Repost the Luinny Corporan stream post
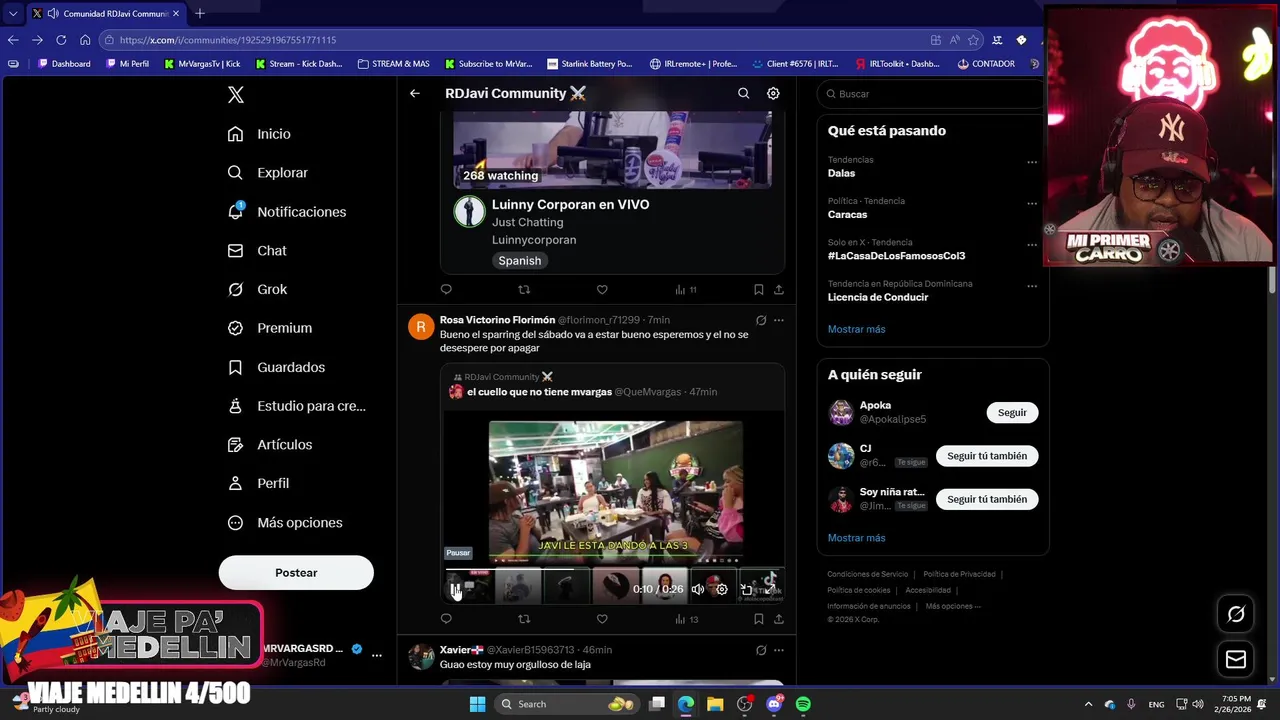1280x720 pixels. click(x=524, y=290)
